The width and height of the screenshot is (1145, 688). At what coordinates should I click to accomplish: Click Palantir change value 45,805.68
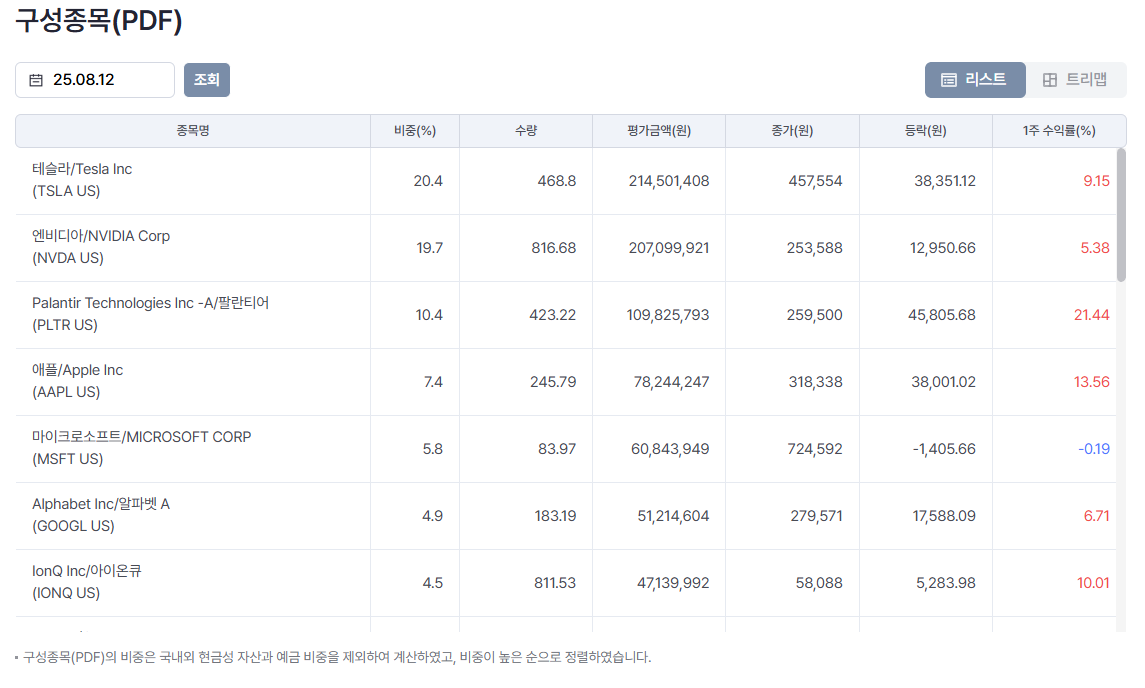pos(941,316)
